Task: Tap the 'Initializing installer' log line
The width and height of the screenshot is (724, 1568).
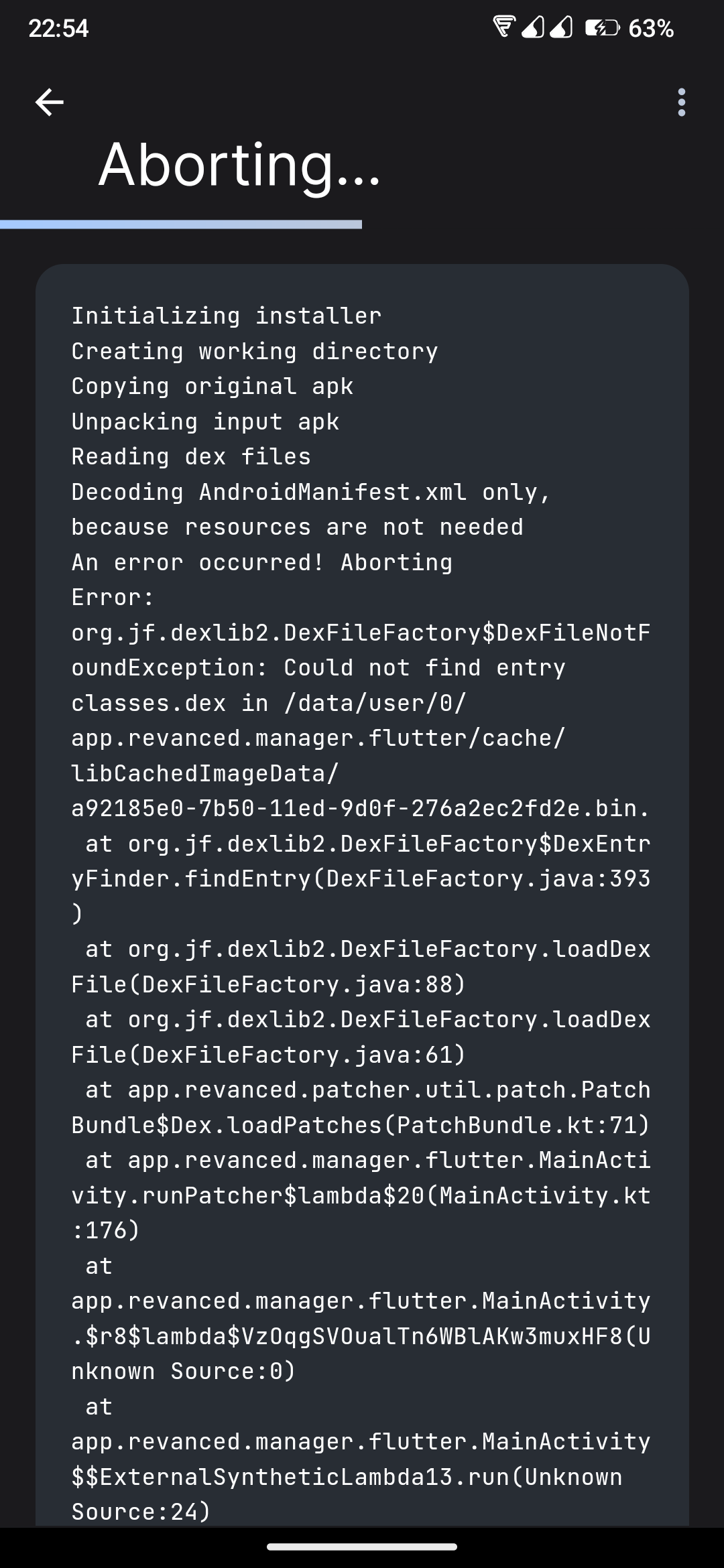Action: point(226,315)
